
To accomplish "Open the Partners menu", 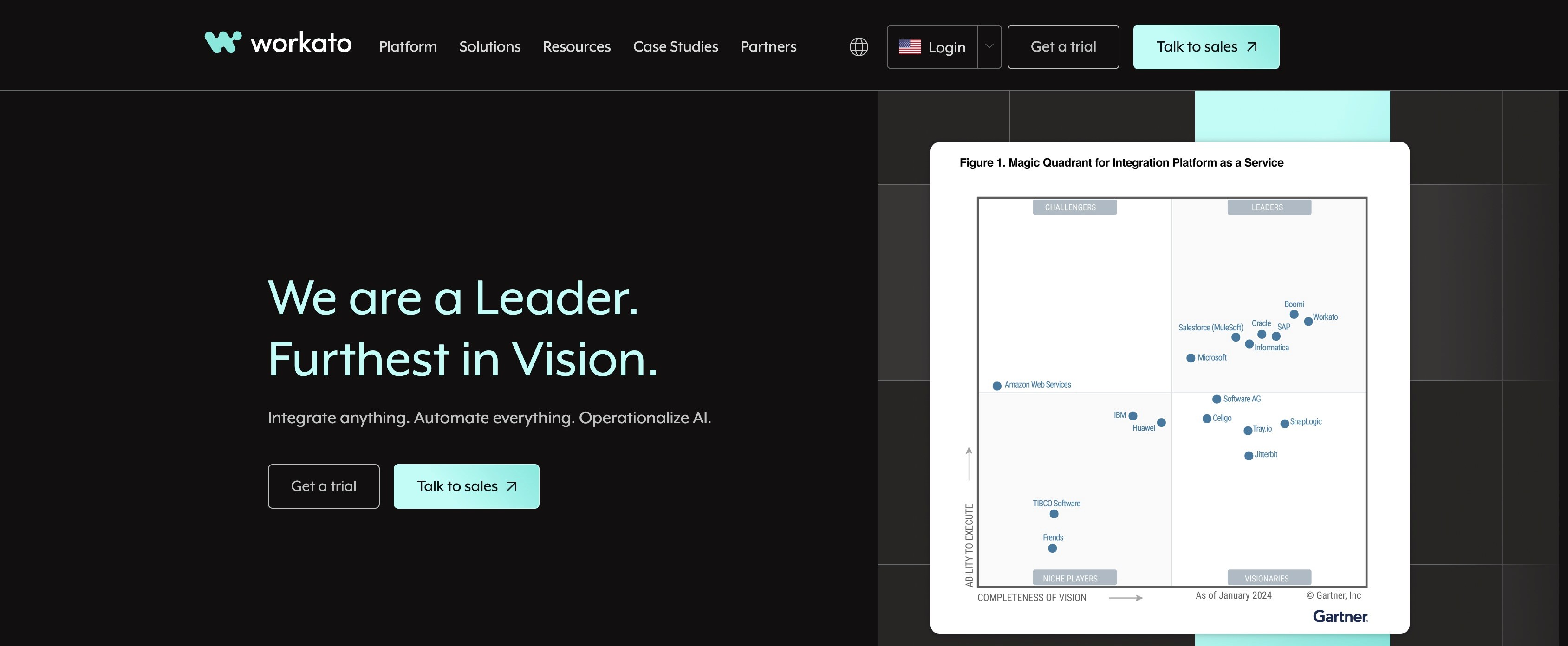I will tap(768, 47).
